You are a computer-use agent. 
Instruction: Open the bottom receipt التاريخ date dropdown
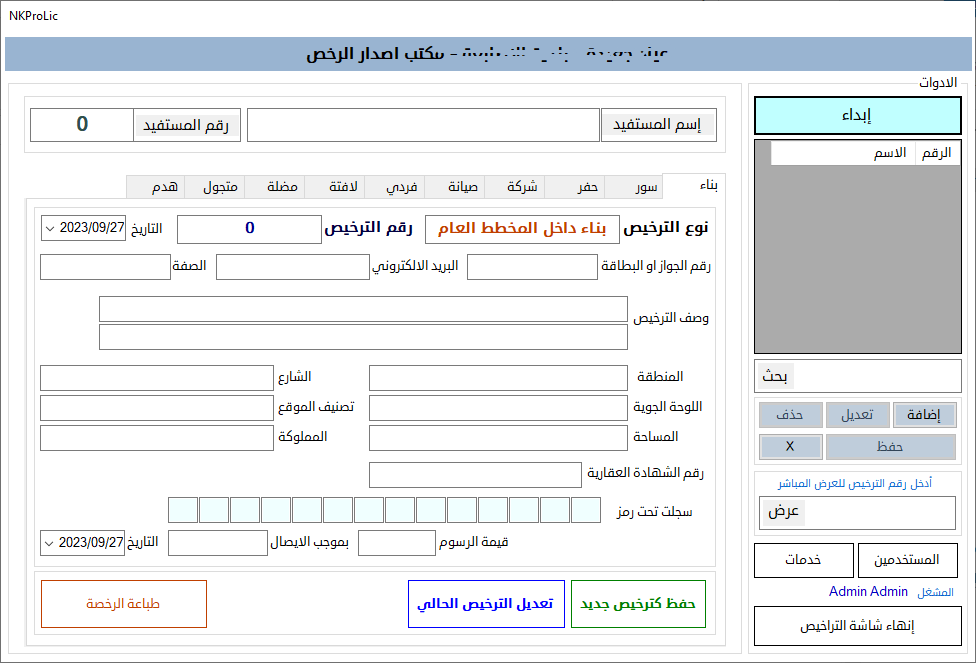coord(50,543)
